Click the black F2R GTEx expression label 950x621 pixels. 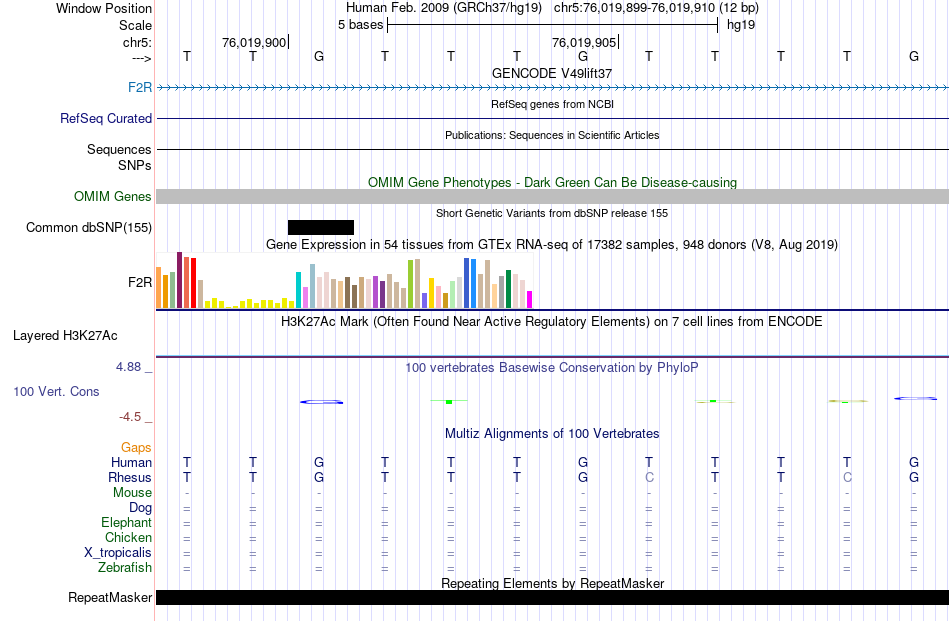click(x=140, y=282)
